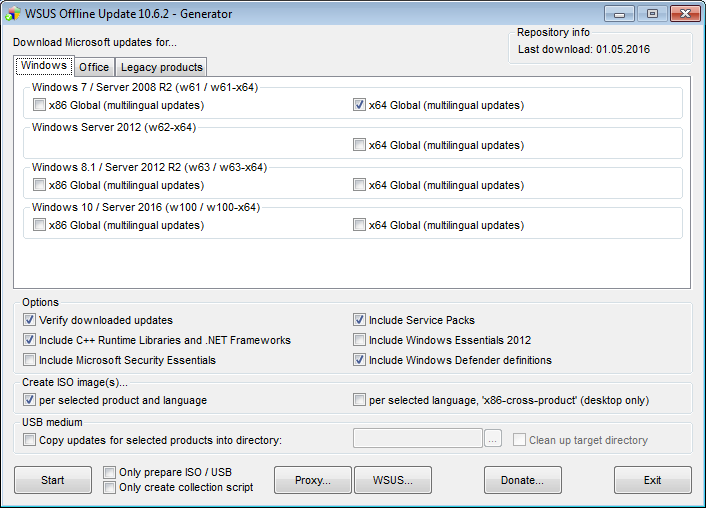Viewport: 706px width, 508px height.
Task: Click the Windows 7 / Server 2008 R2 group label
Action: pos(145,87)
